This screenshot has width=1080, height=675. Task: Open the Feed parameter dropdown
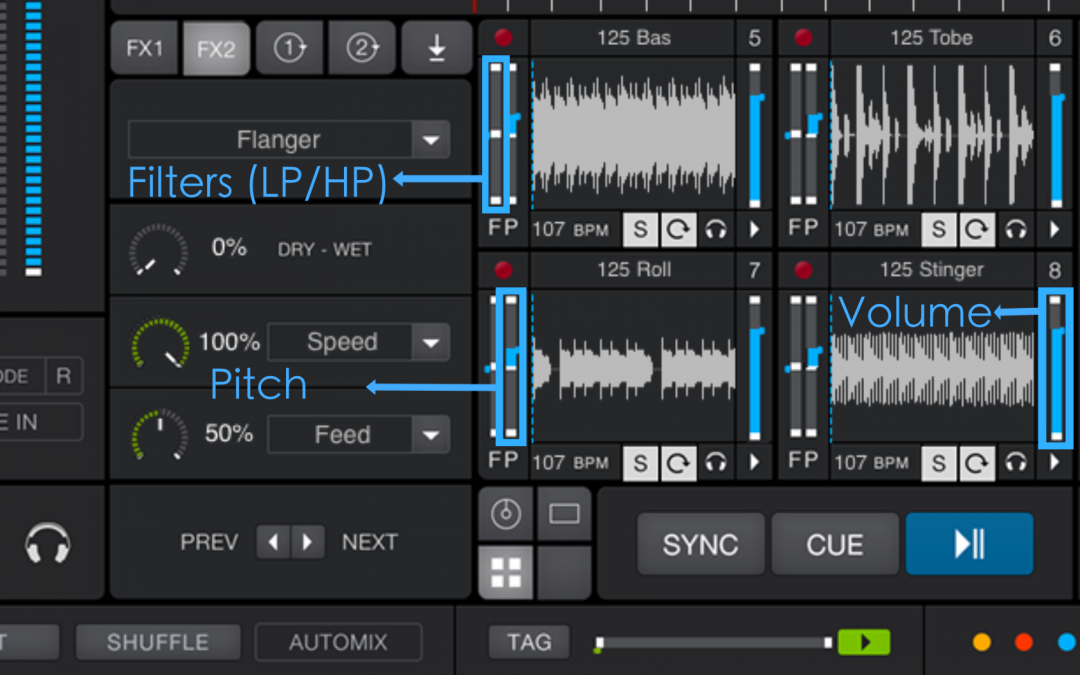(430, 434)
